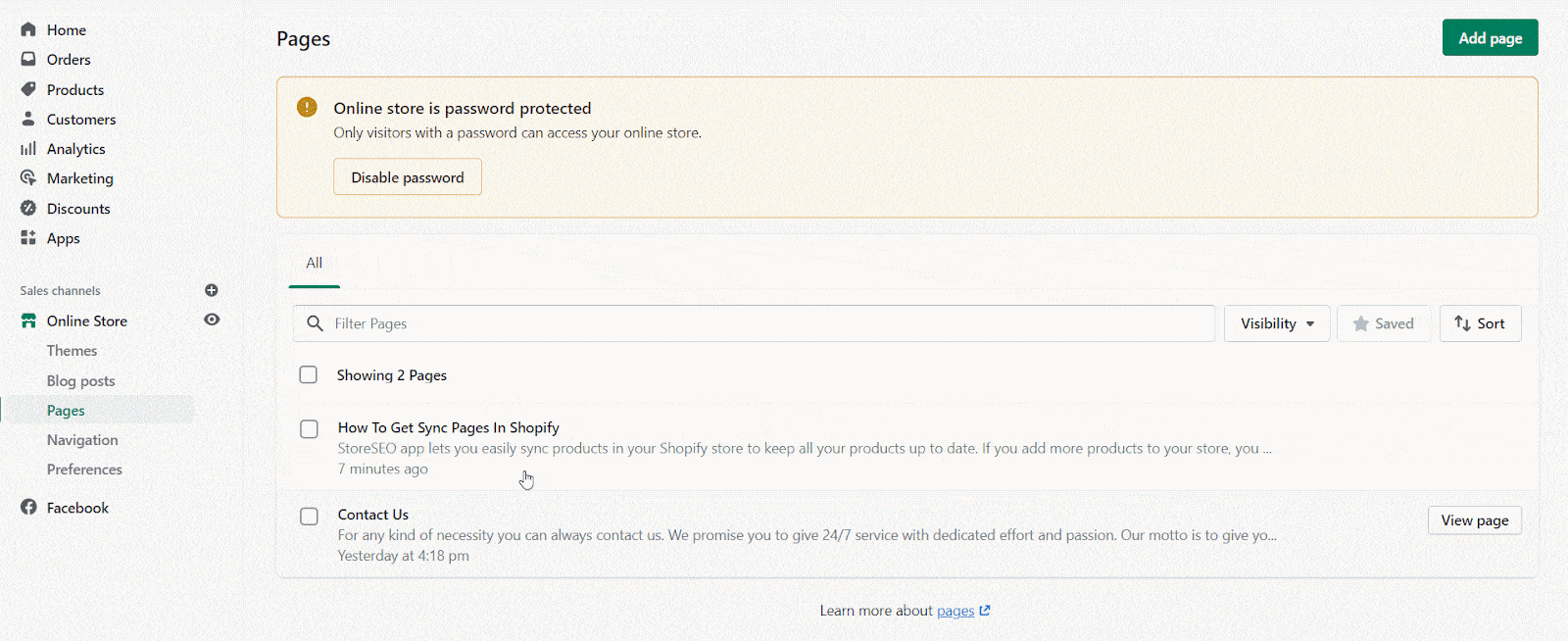1568x641 pixels.
Task: Open the Contact Us page title
Action: point(373,515)
